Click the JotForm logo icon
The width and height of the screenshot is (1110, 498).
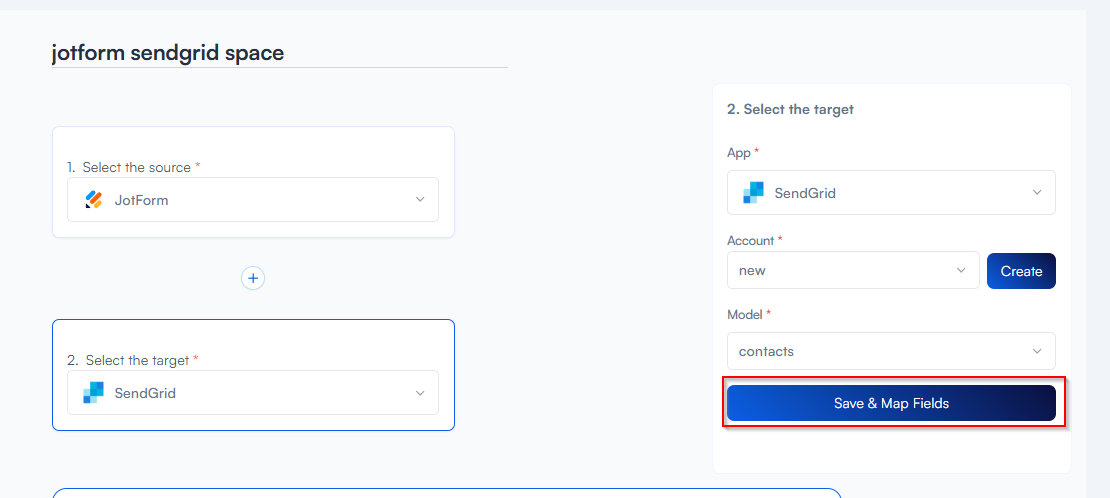[x=94, y=200]
